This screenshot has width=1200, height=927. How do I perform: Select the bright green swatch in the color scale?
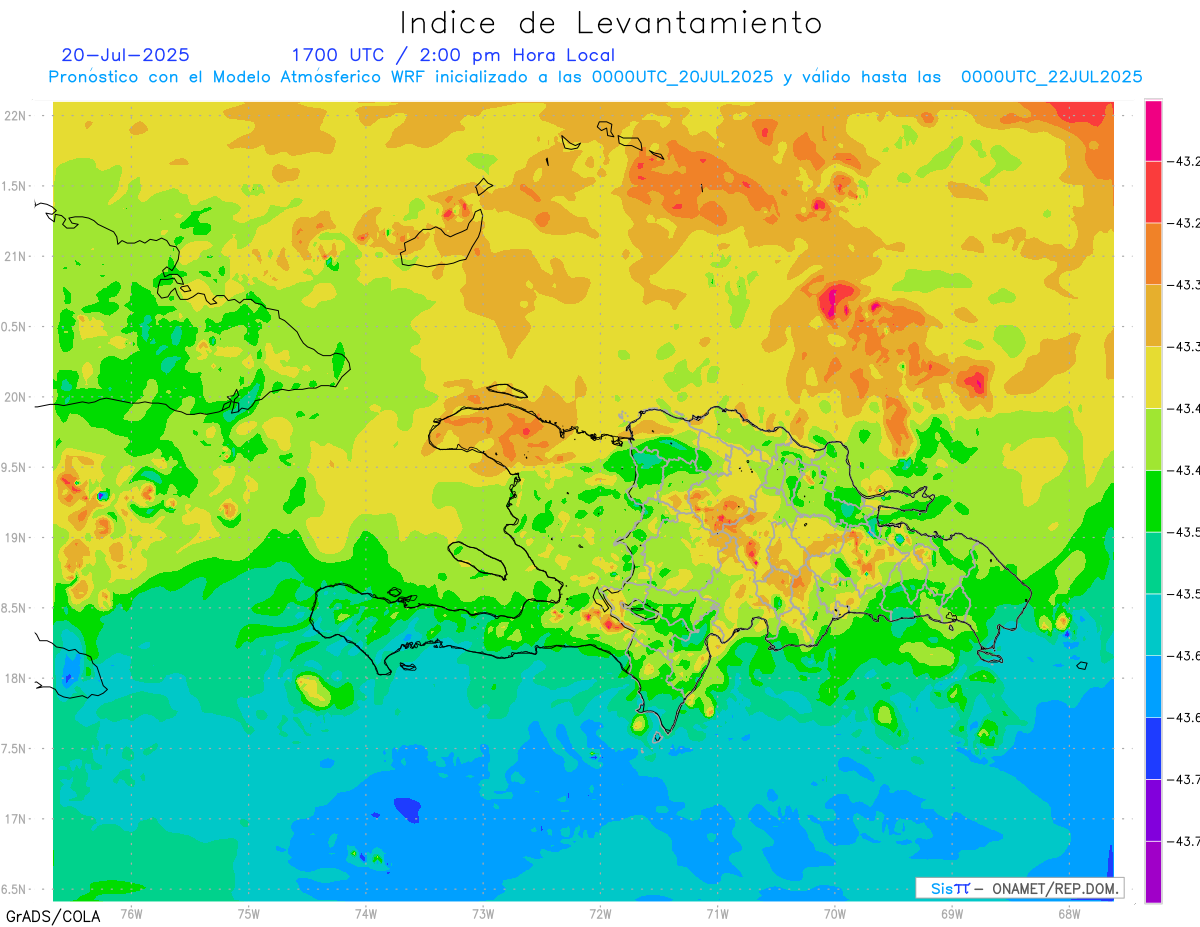[1153, 500]
